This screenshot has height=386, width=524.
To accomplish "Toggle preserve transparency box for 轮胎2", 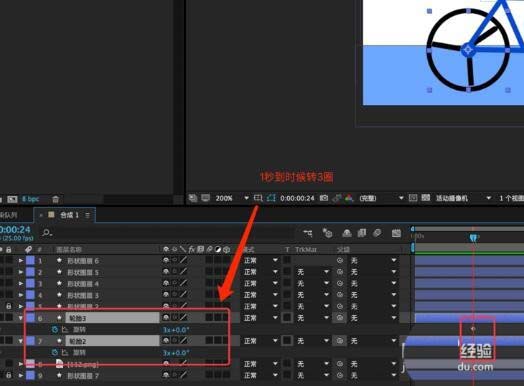I will coord(287,341).
